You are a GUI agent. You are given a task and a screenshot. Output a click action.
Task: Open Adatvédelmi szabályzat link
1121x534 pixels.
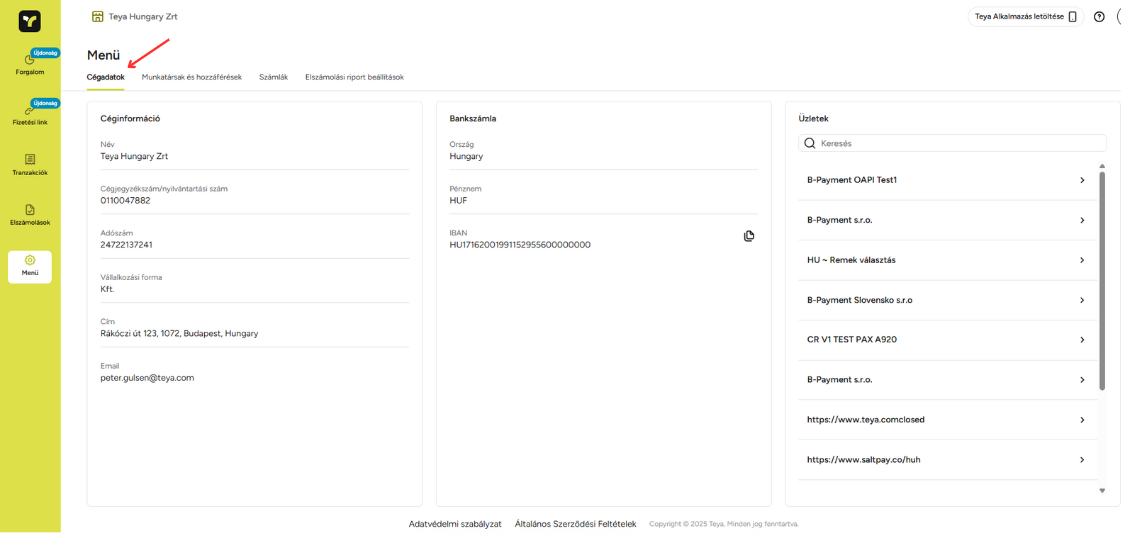[x=455, y=524]
